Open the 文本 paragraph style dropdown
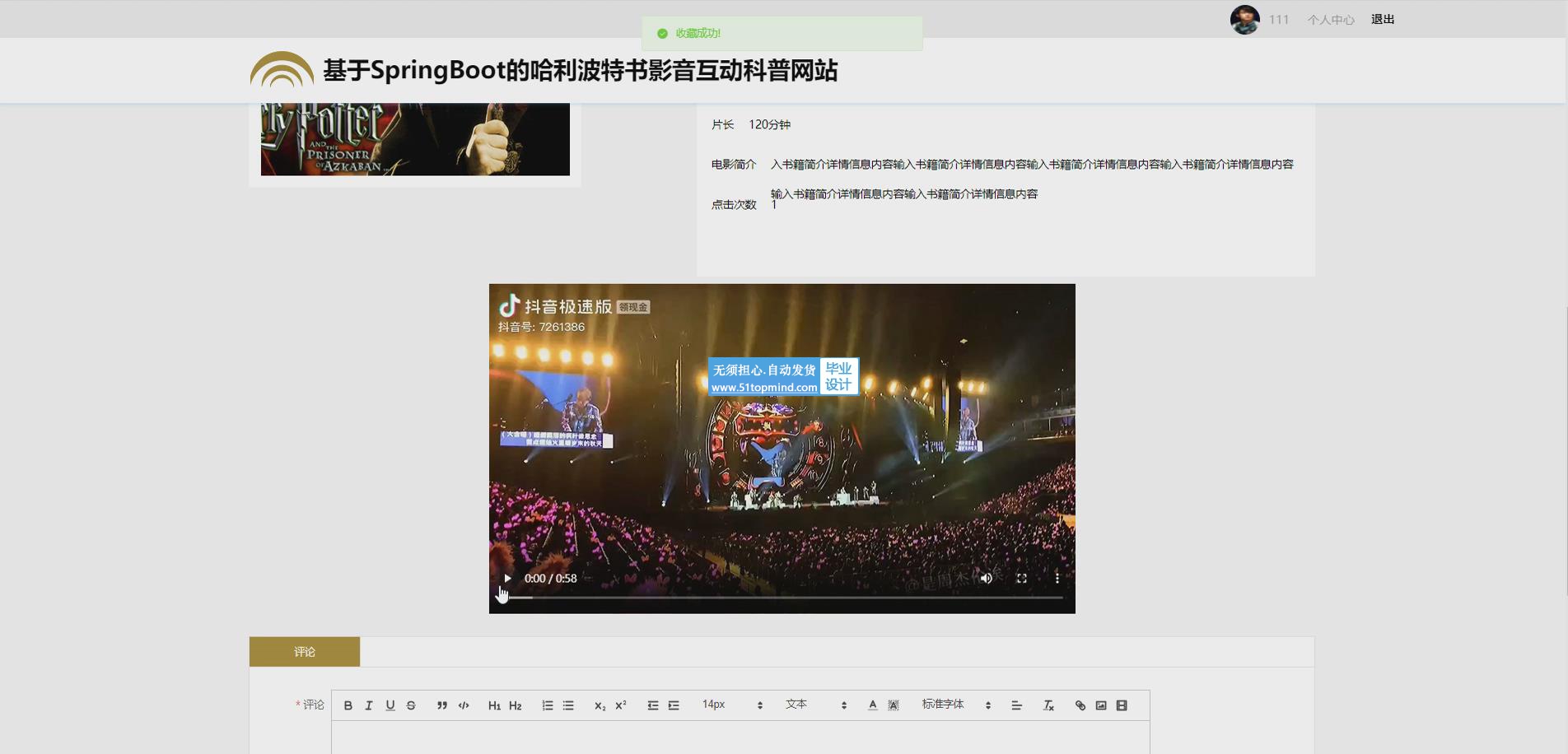The width and height of the screenshot is (1568, 754). [816, 705]
